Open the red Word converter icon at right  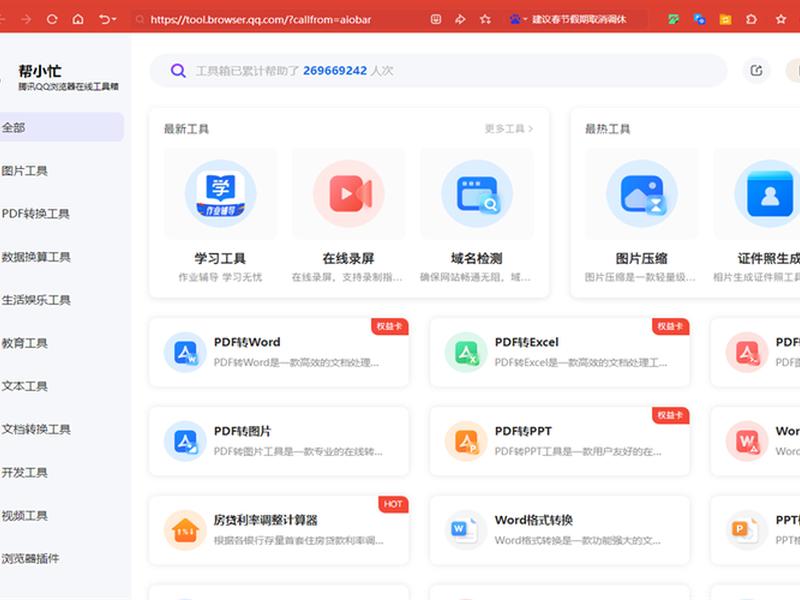[747, 441]
